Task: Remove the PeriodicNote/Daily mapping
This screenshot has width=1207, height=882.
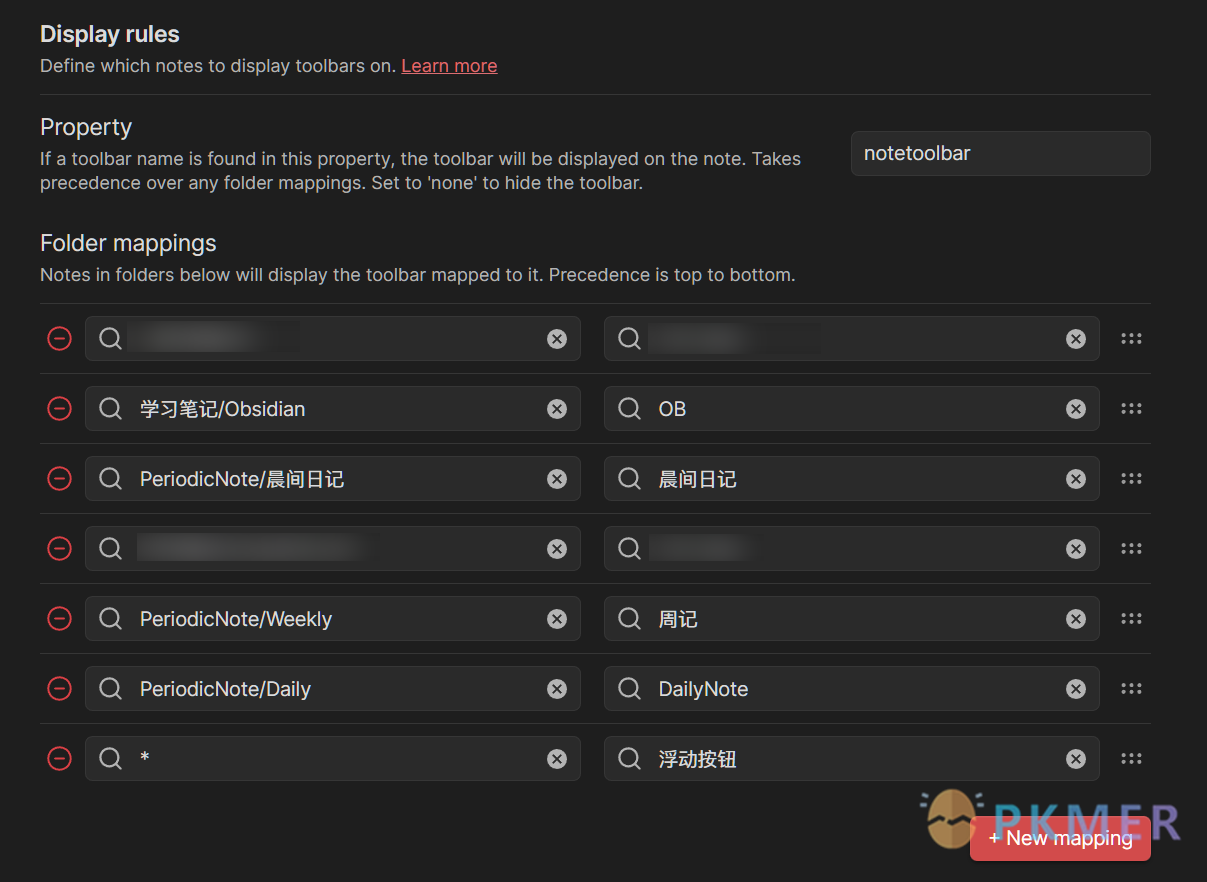Action: pos(60,689)
